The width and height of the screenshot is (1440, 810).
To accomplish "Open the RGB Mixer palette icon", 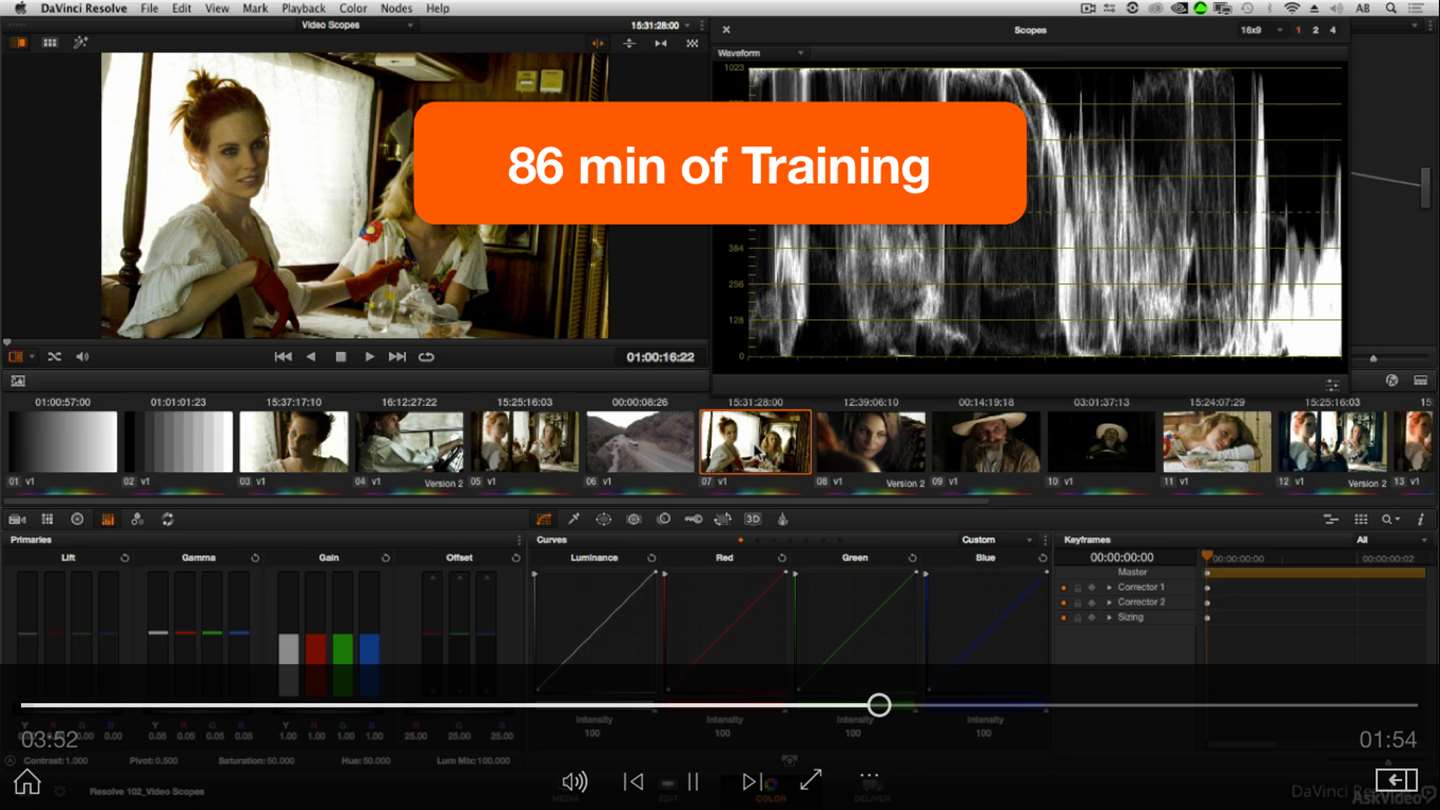I will pyautogui.click(x=138, y=519).
